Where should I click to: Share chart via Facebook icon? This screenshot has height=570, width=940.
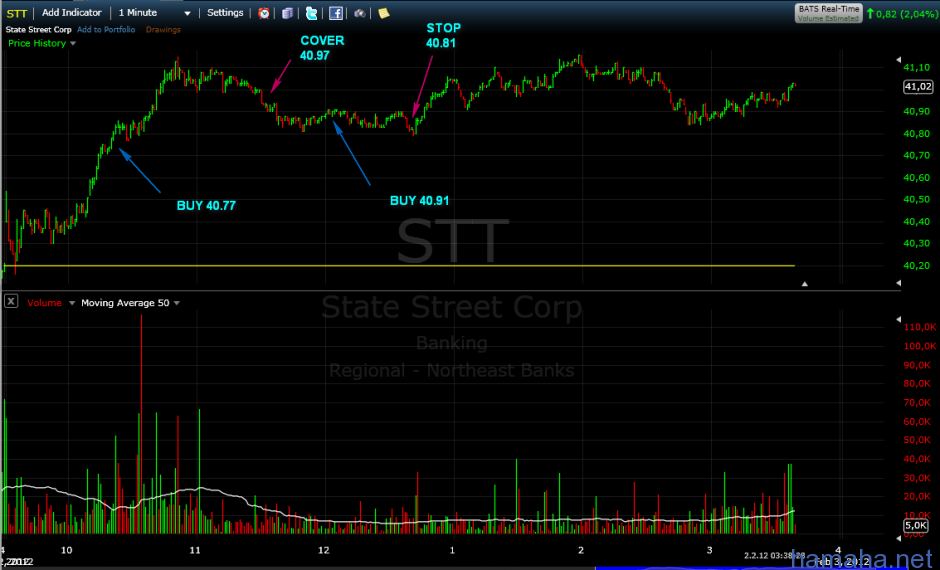coord(336,13)
